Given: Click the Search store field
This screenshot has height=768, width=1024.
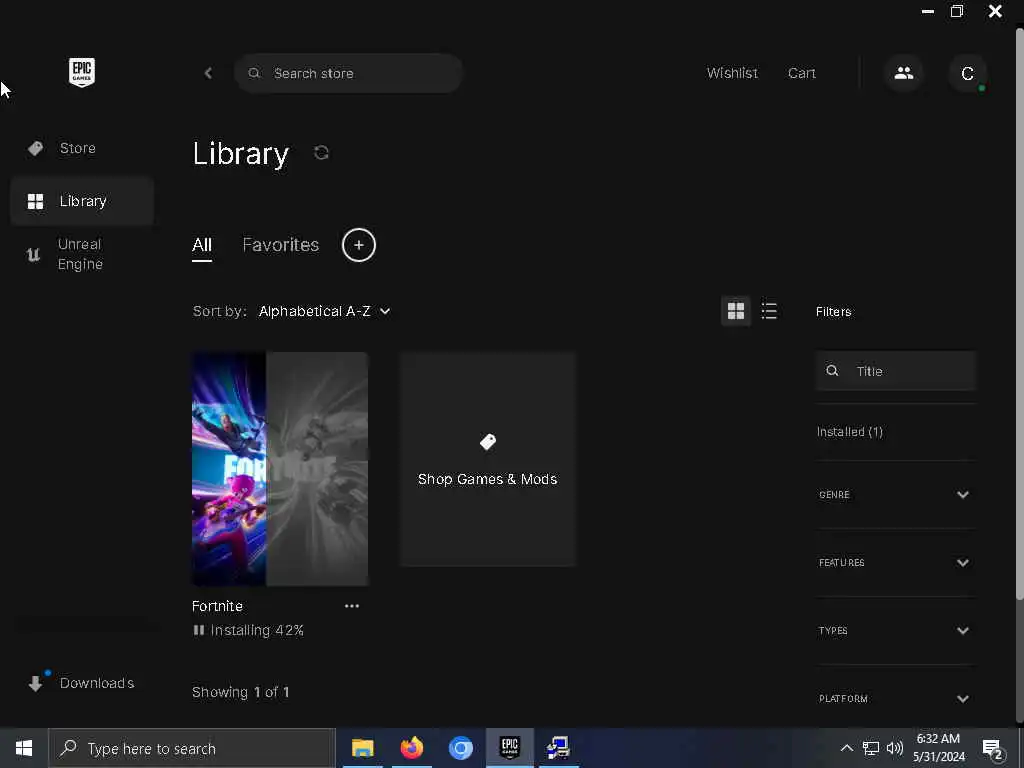Looking at the screenshot, I should coord(349,73).
